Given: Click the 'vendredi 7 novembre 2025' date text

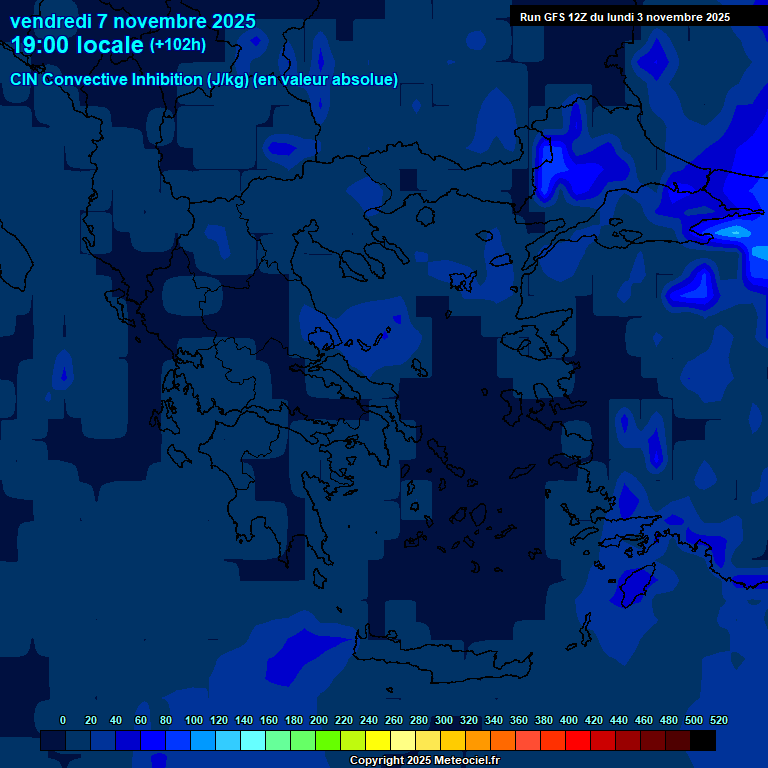Looking at the screenshot, I should (132, 21).
